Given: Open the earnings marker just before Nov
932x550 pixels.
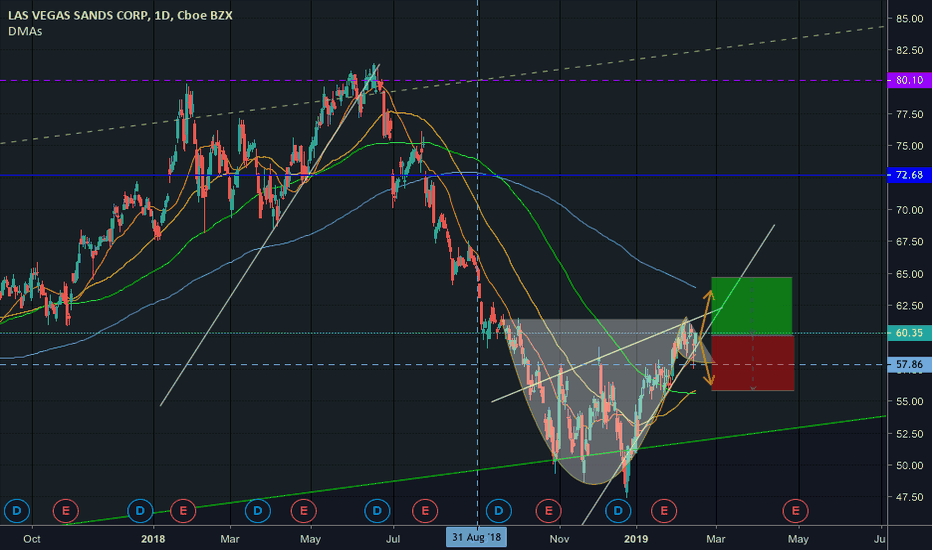Looking at the screenshot, I should click(x=548, y=510).
